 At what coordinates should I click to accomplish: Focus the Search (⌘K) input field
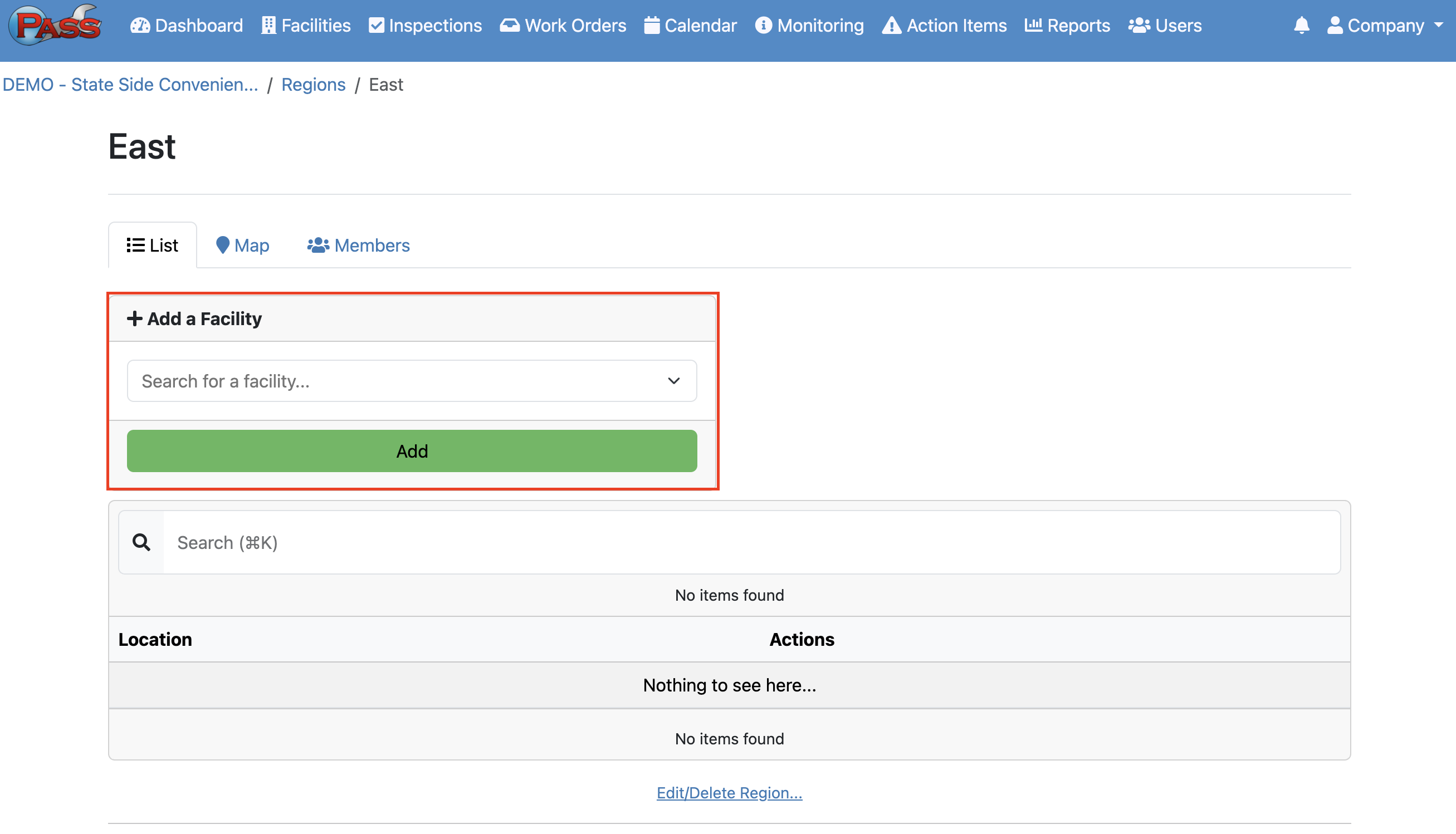(x=751, y=542)
